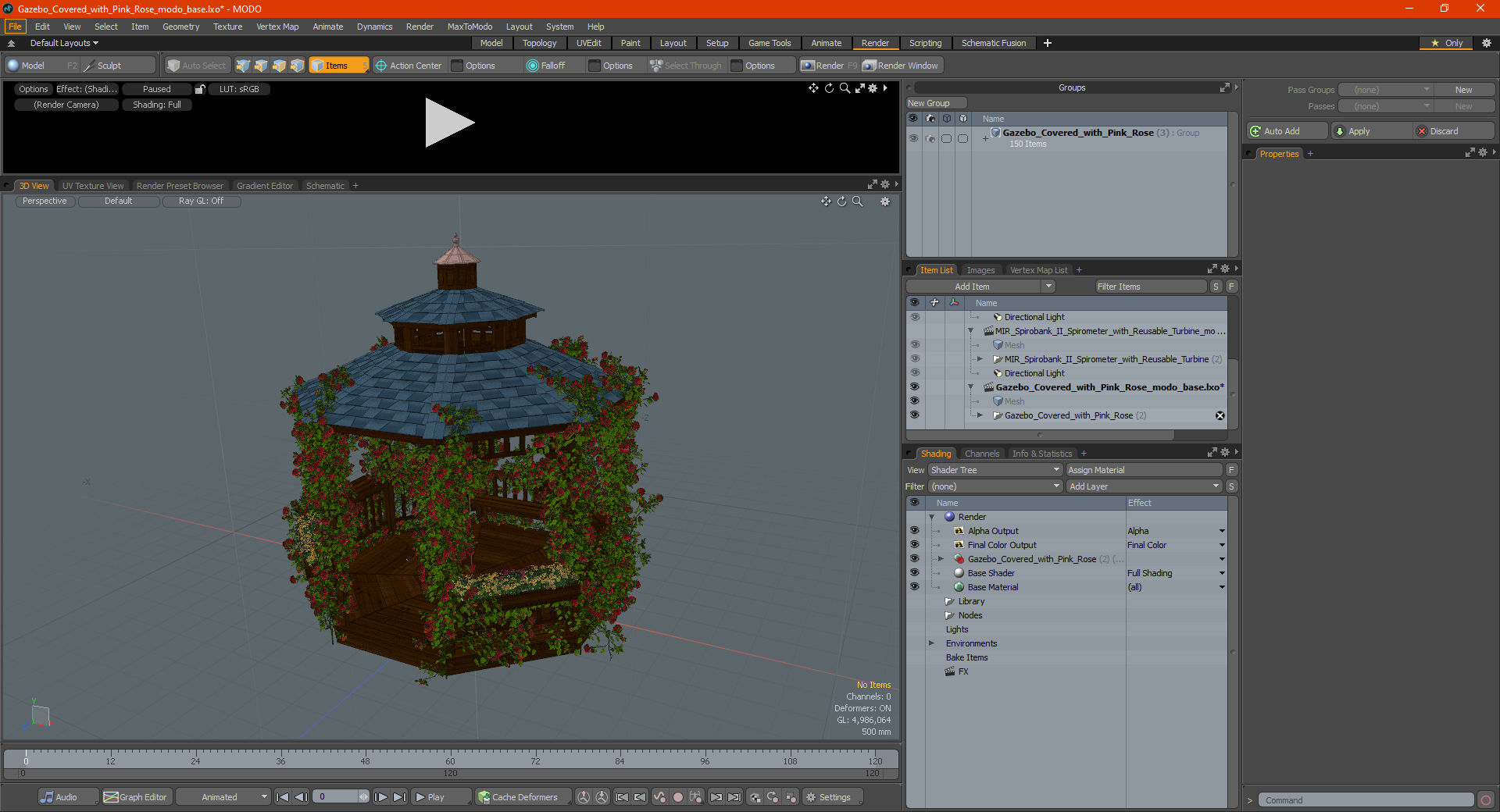The width and height of the screenshot is (1500, 812).
Task: Step back one frame
Action: click(301, 797)
